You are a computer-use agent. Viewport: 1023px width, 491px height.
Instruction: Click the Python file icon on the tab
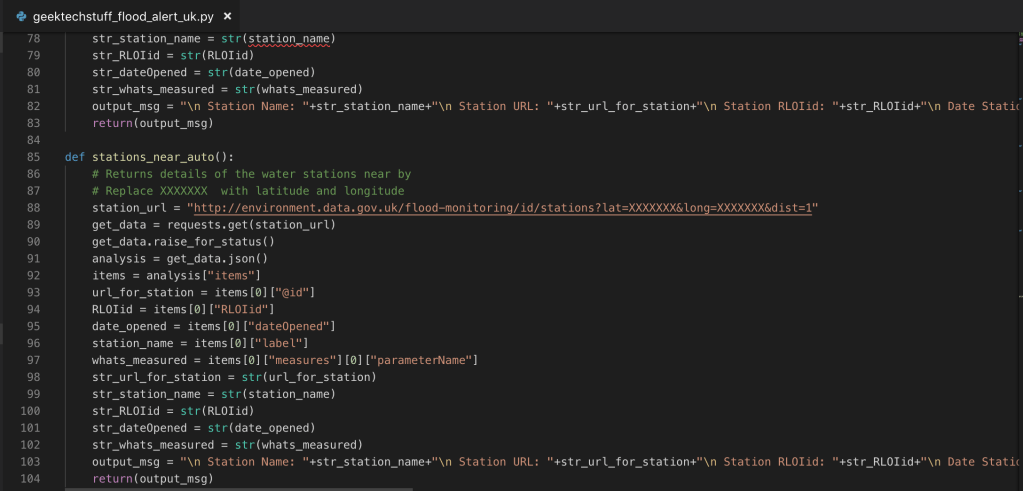(21, 17)
